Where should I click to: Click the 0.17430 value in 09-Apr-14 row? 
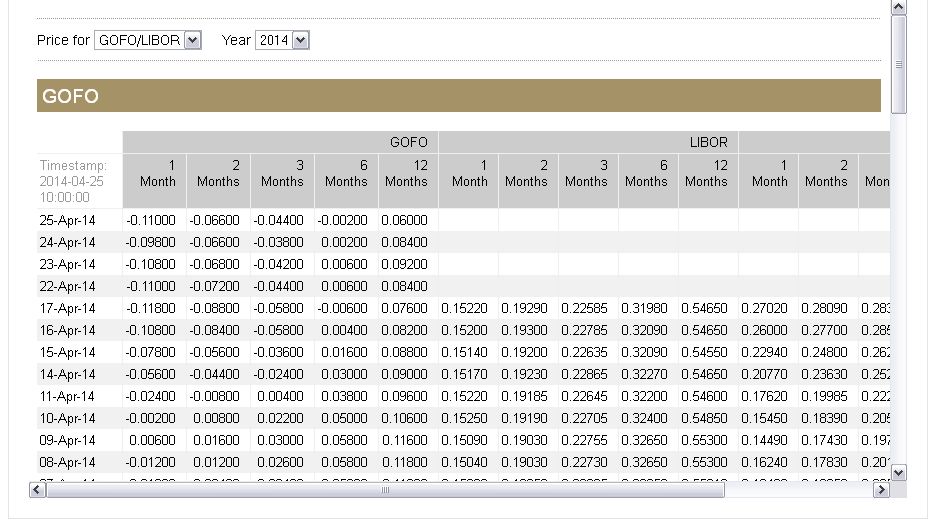824,440
